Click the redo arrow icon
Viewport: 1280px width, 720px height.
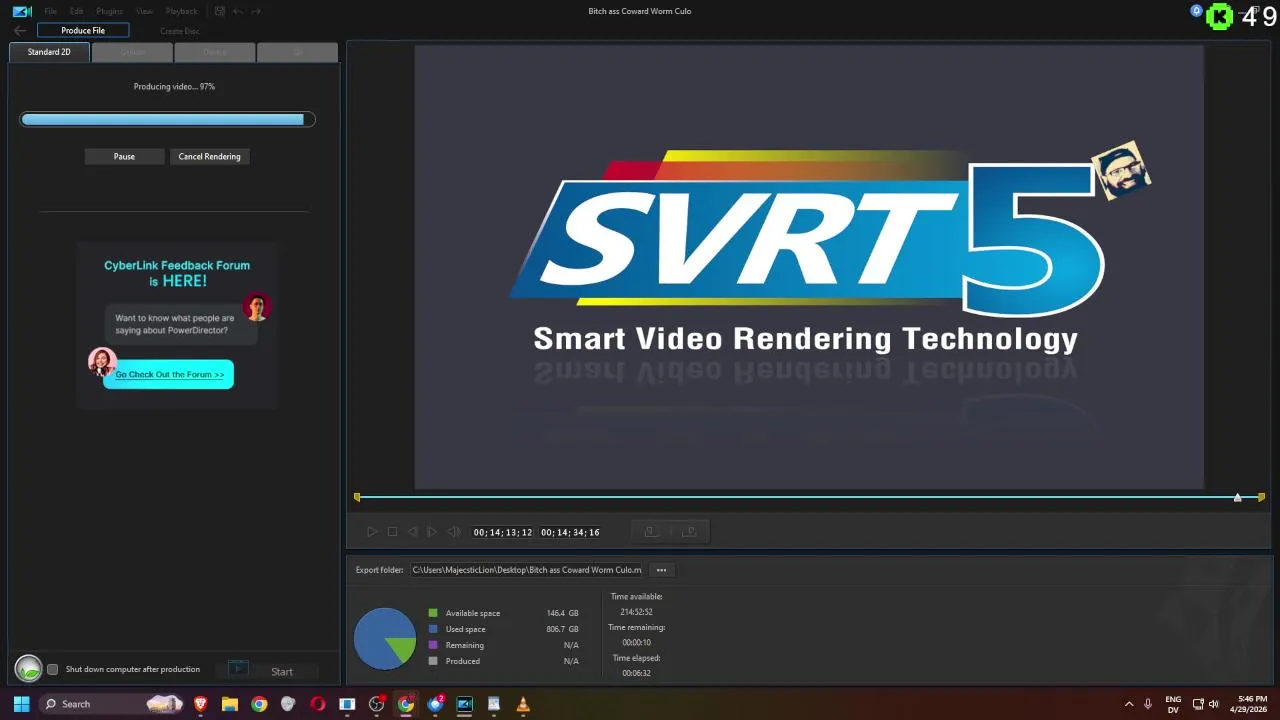click(x=256, y=11)
